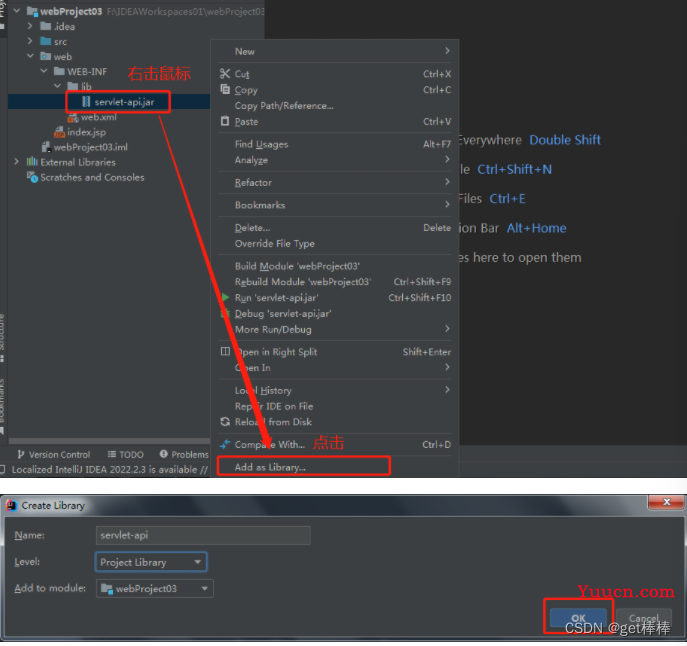687x646 pixels.
Task: Open the Problems tool tab
Action: coord(184,454)
